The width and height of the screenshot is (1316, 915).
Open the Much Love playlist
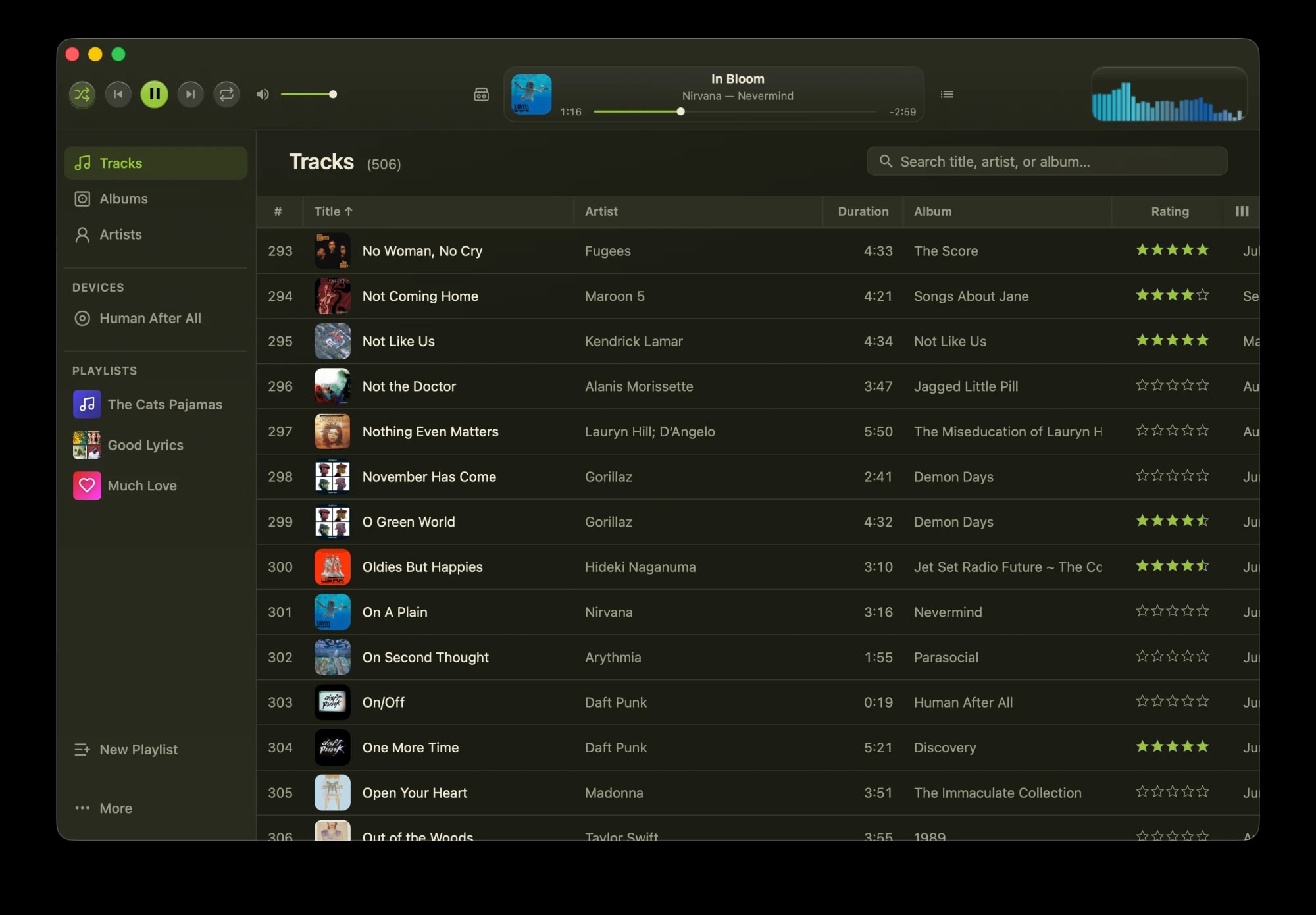click(156, 486)
